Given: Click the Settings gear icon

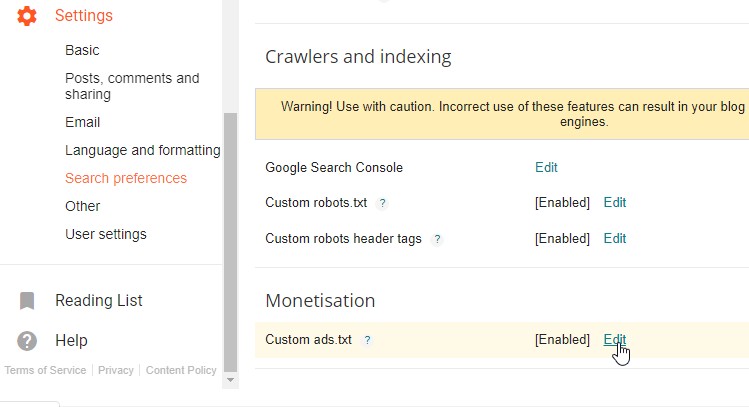Looking at the screenshot, I should click(27, 15).
